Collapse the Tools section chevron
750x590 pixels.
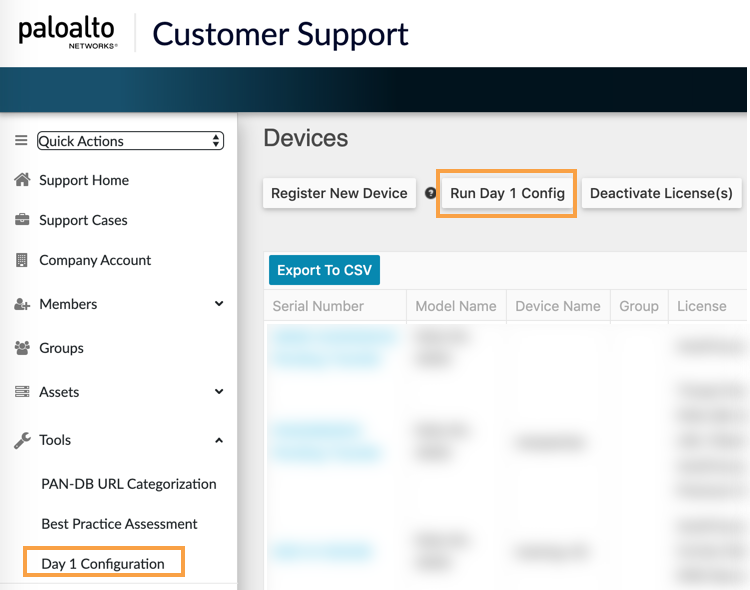coord(219,440)
